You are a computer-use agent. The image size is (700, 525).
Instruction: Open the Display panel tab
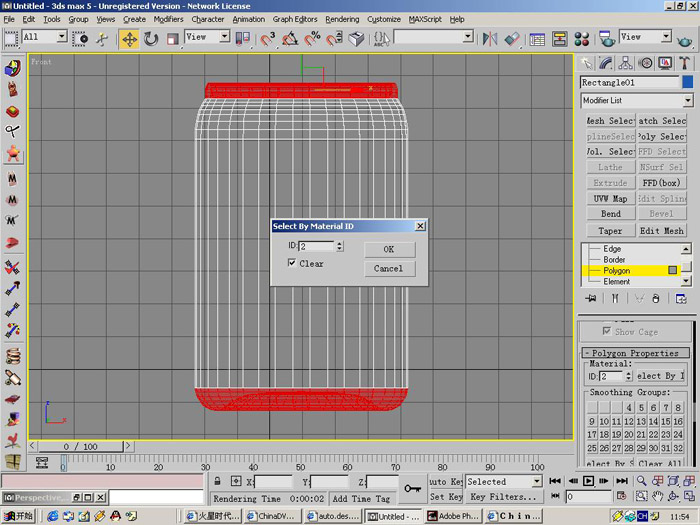click(665, 63)
